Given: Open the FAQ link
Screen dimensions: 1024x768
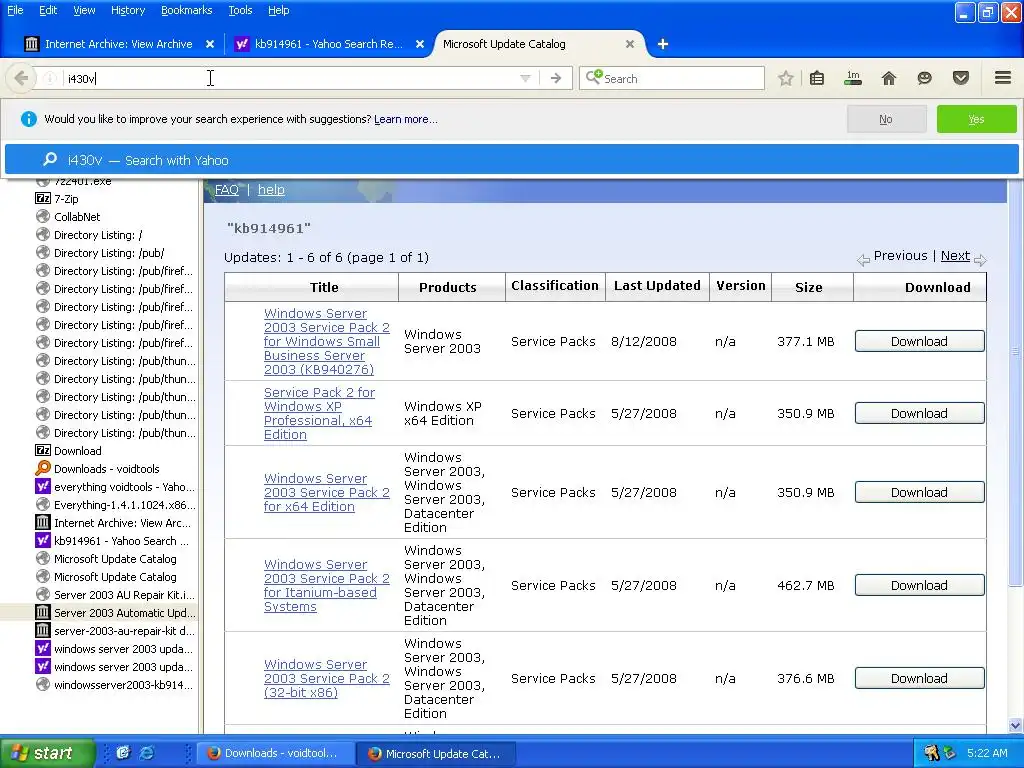Looking at the screenshot, I should (x=227, y=189).
